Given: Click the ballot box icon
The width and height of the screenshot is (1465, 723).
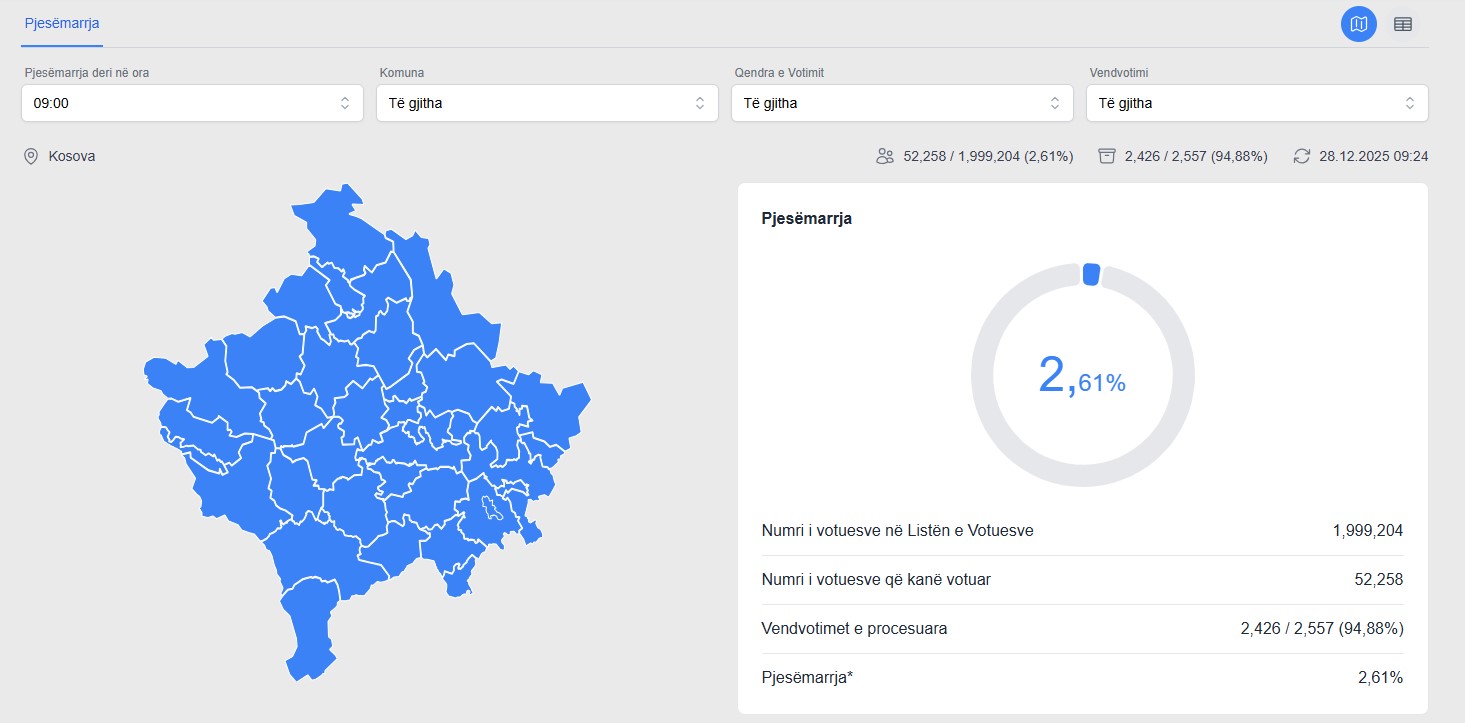Looking at the screenshot, I should (1106, 156).
